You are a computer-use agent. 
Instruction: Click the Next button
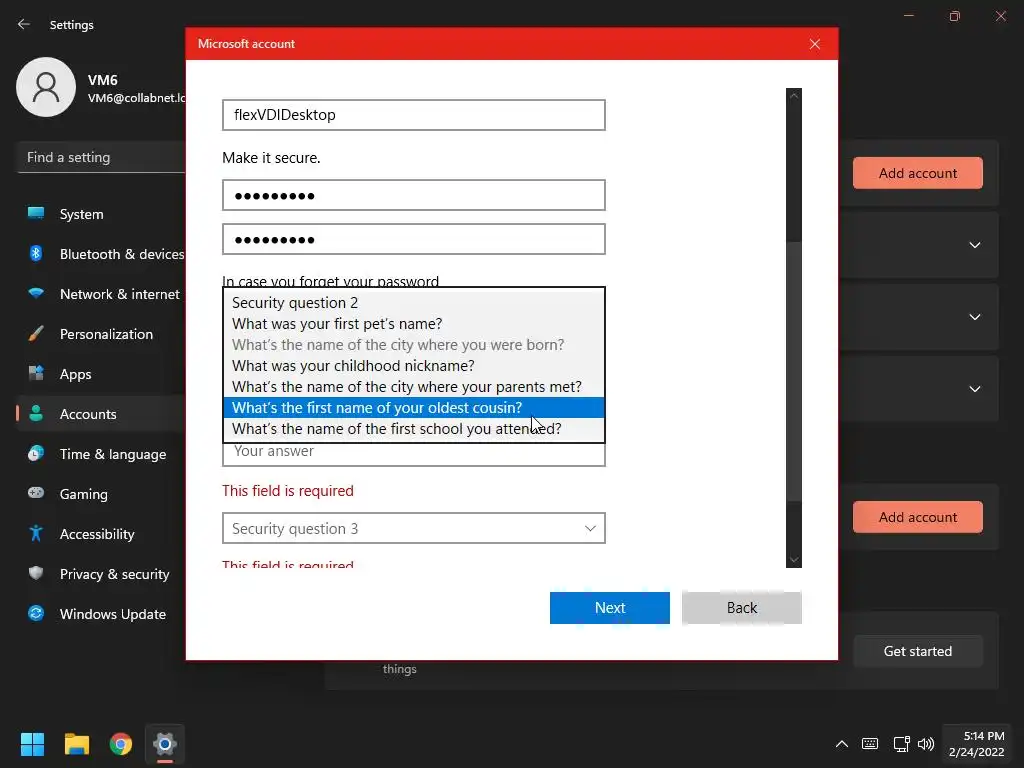tap(610, 608)
